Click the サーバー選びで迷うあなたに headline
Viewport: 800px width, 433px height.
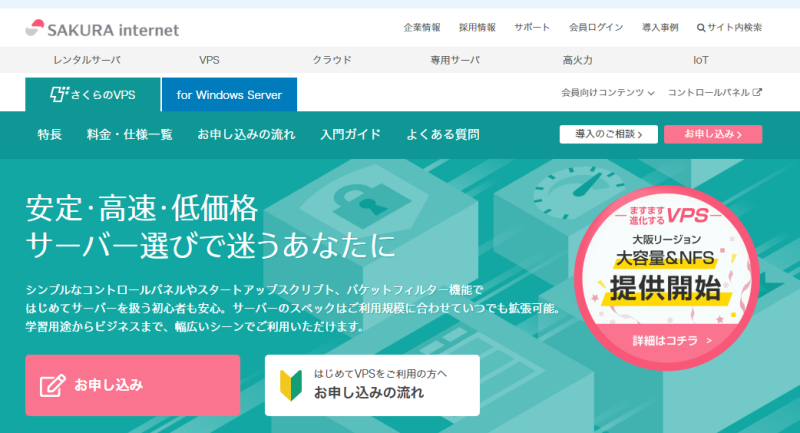pyautogui.click(x=211, y=245)
